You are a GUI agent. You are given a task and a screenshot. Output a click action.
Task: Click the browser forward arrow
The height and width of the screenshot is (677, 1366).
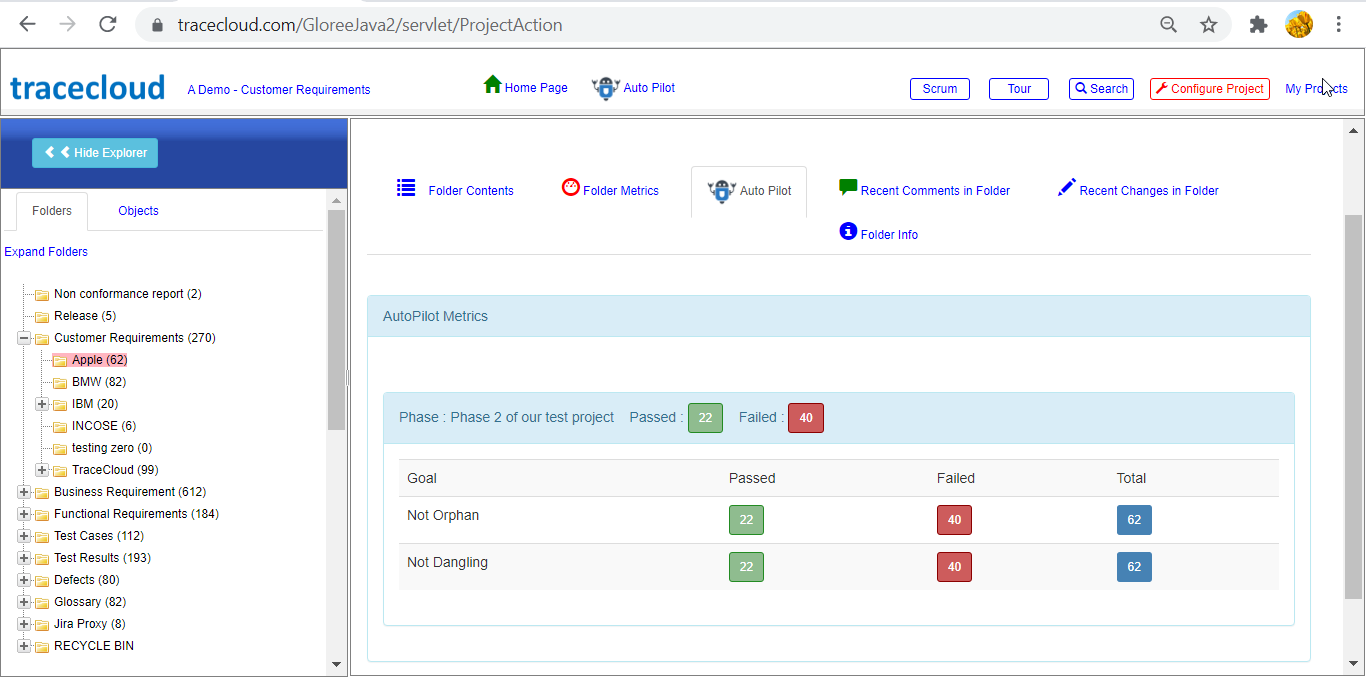pyautogui.click(x=68, y=25)
